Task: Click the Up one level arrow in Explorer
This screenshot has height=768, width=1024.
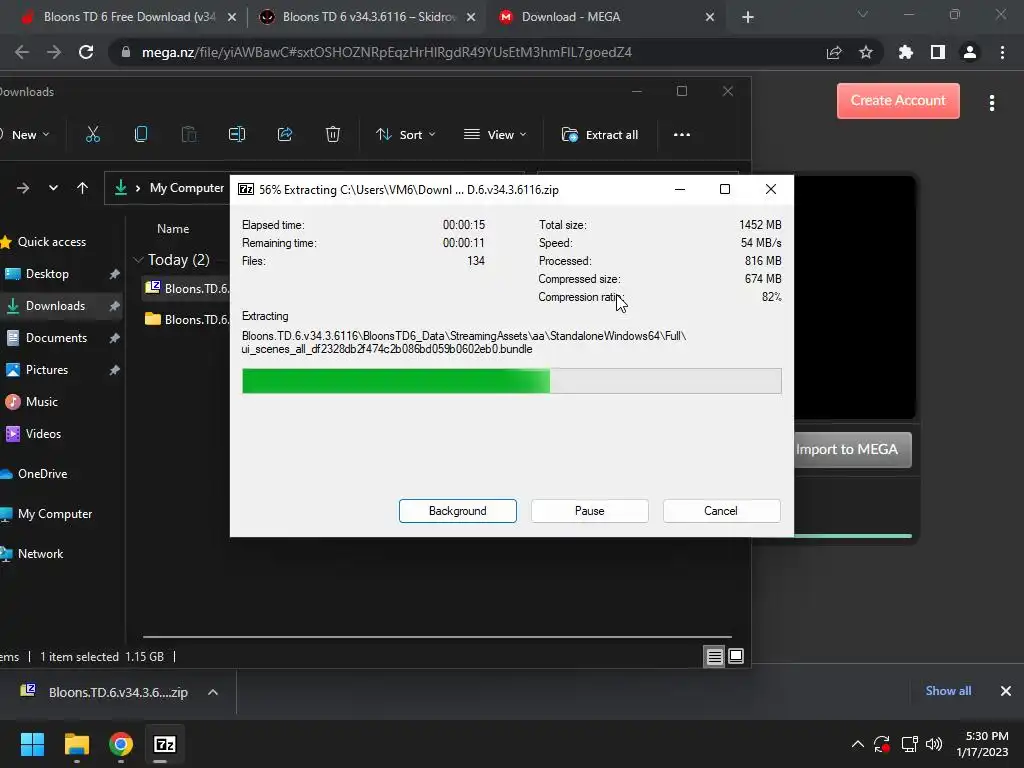Action: click(82, 188)
